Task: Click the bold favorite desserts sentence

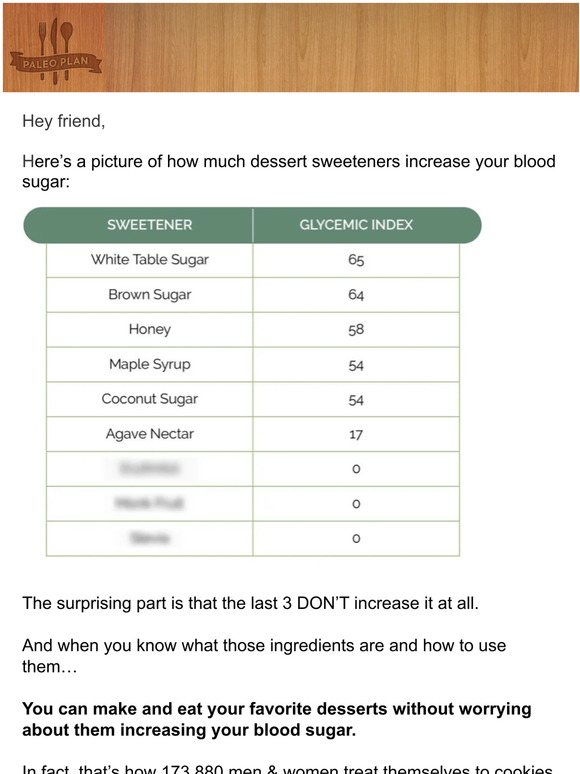Action: pos(276,719)
